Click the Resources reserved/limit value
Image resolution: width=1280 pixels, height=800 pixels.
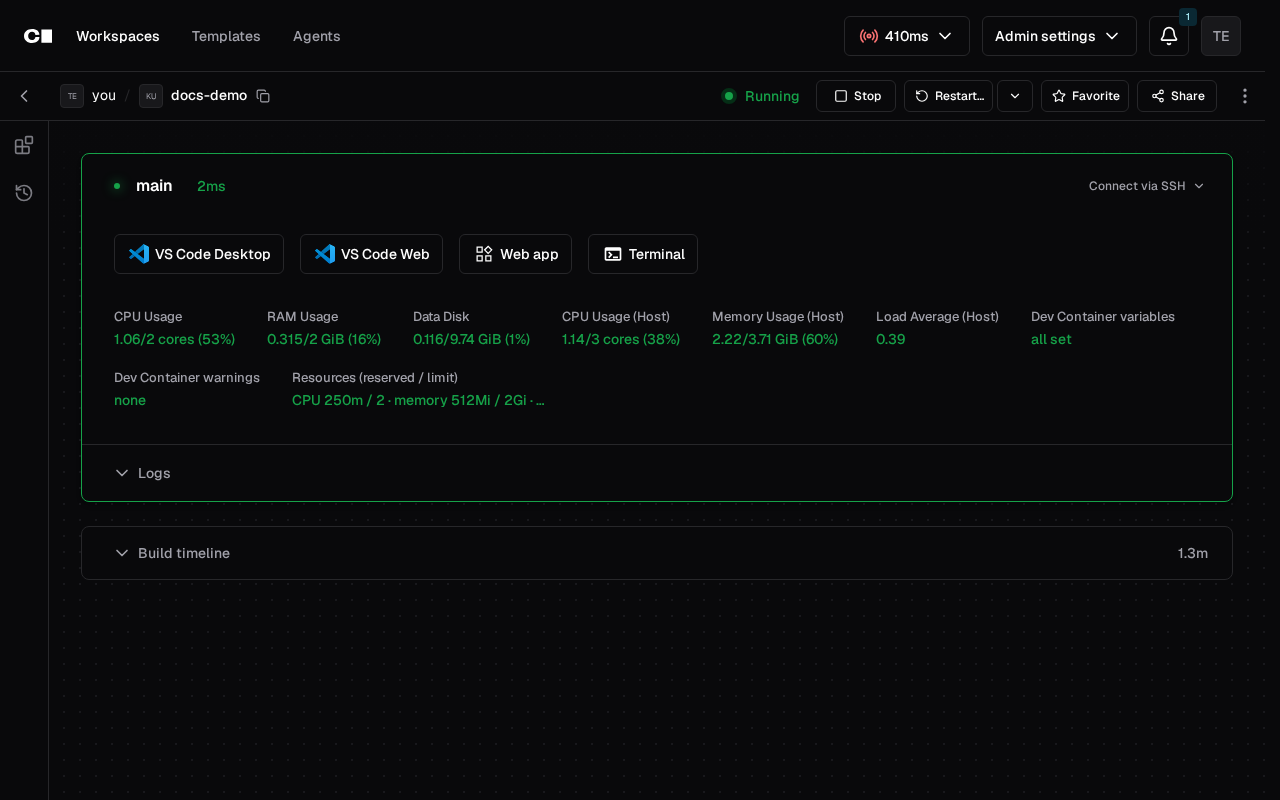[x=418, y=400]
